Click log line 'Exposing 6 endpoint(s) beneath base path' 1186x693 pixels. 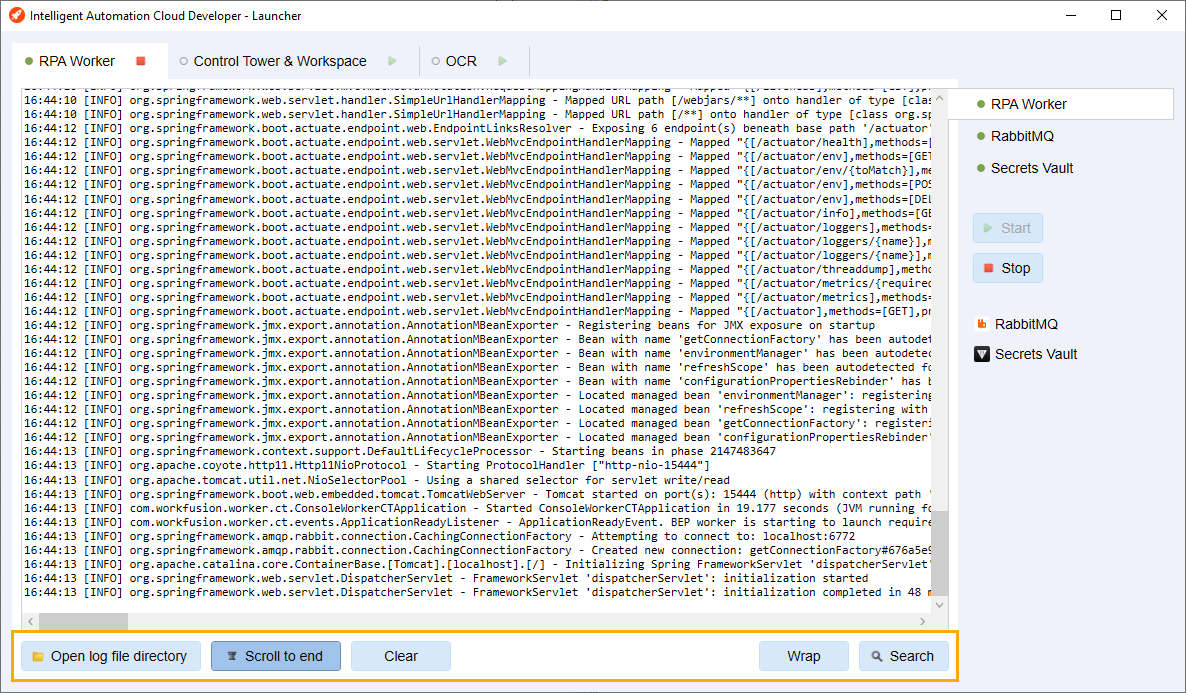pos(477,129)
